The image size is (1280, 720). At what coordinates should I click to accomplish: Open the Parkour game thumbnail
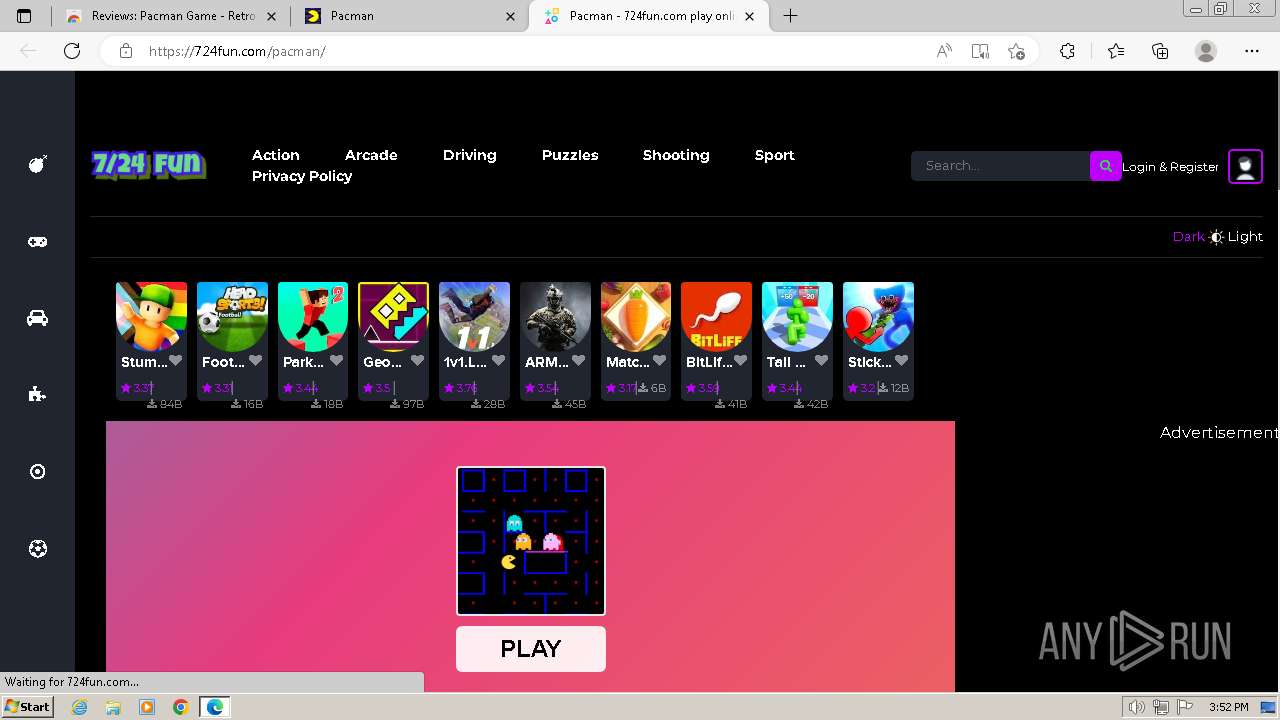[313, 316]
